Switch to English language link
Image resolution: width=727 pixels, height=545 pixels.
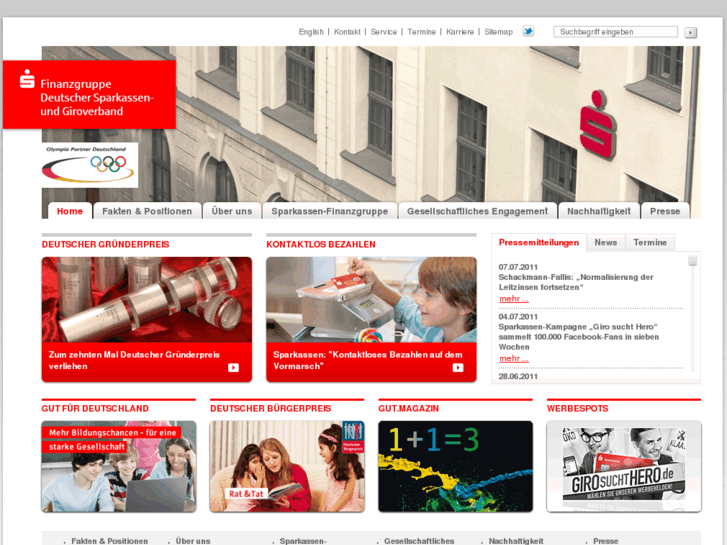click(311, 32)
